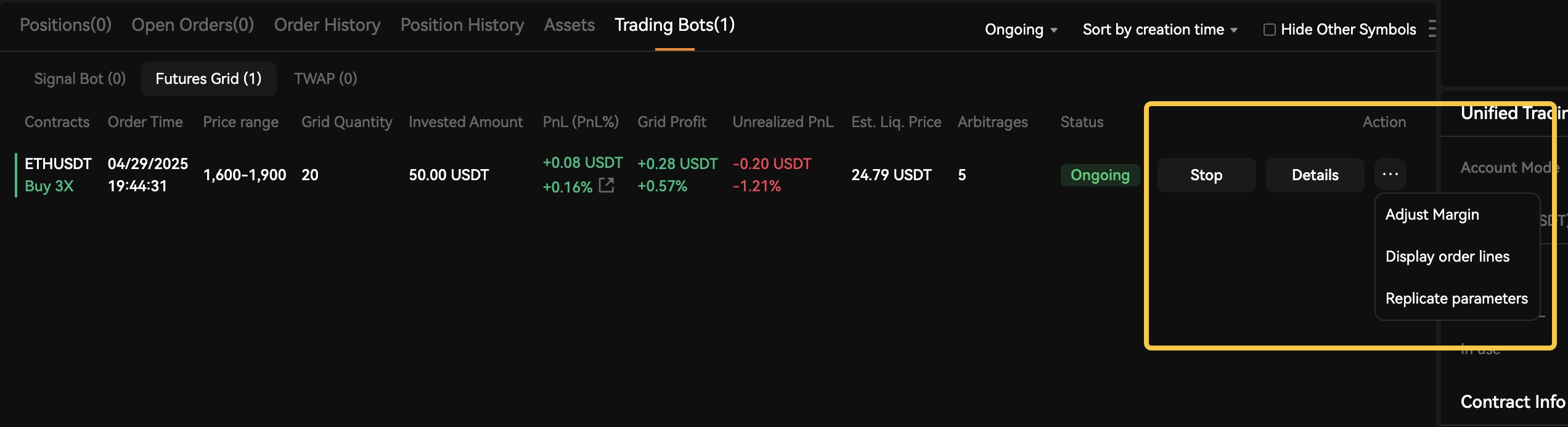Select the Futures Grid sub-tab

208,78
